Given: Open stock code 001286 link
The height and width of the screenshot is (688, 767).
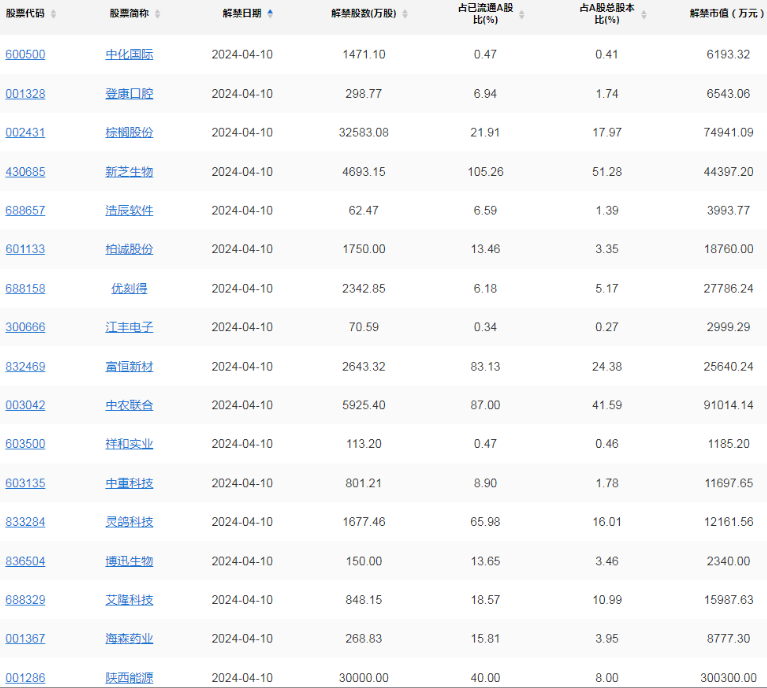Looking at the screenshot, I should (x=25, y=678).
